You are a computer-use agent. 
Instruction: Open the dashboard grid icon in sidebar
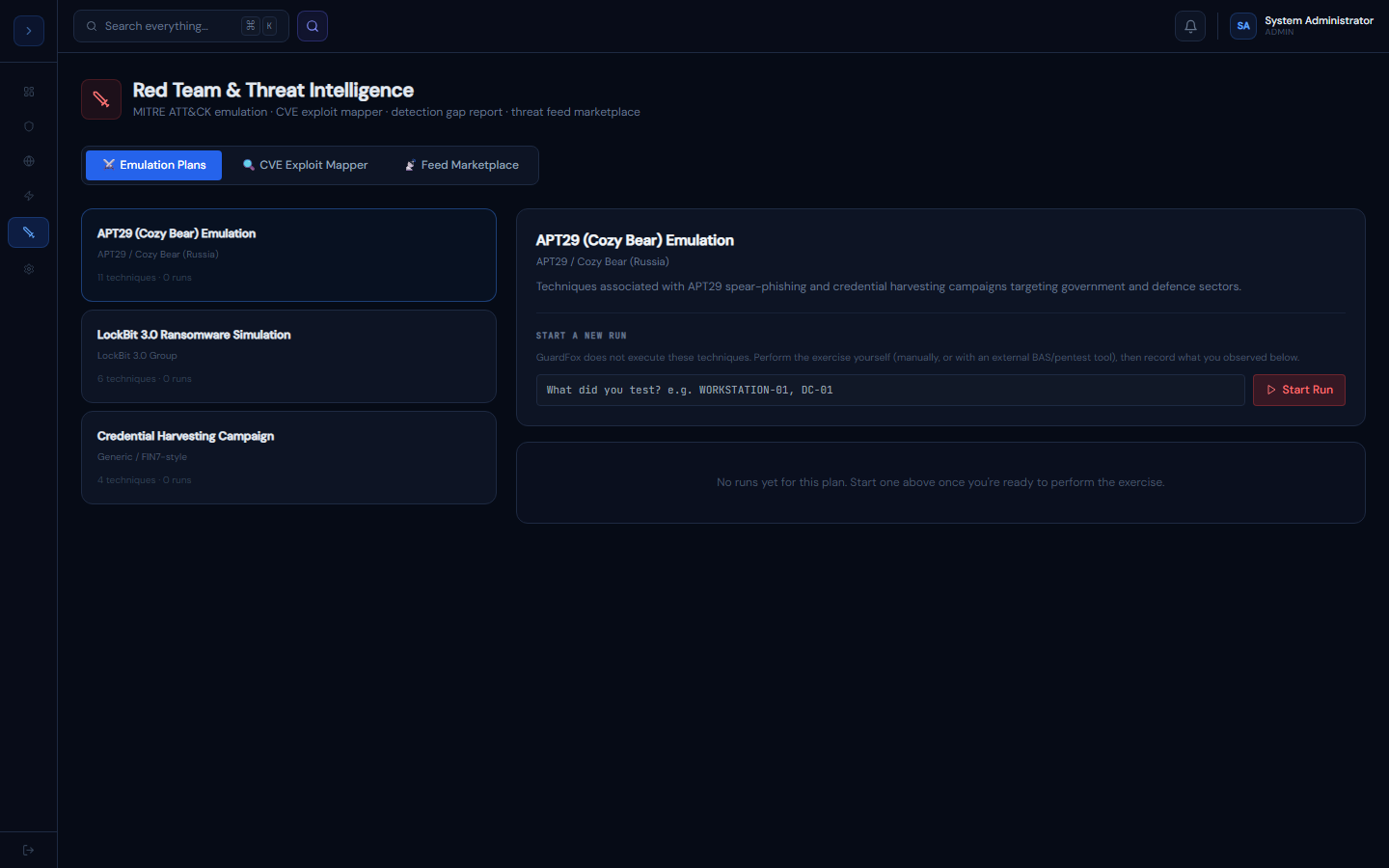pos(29,92)
